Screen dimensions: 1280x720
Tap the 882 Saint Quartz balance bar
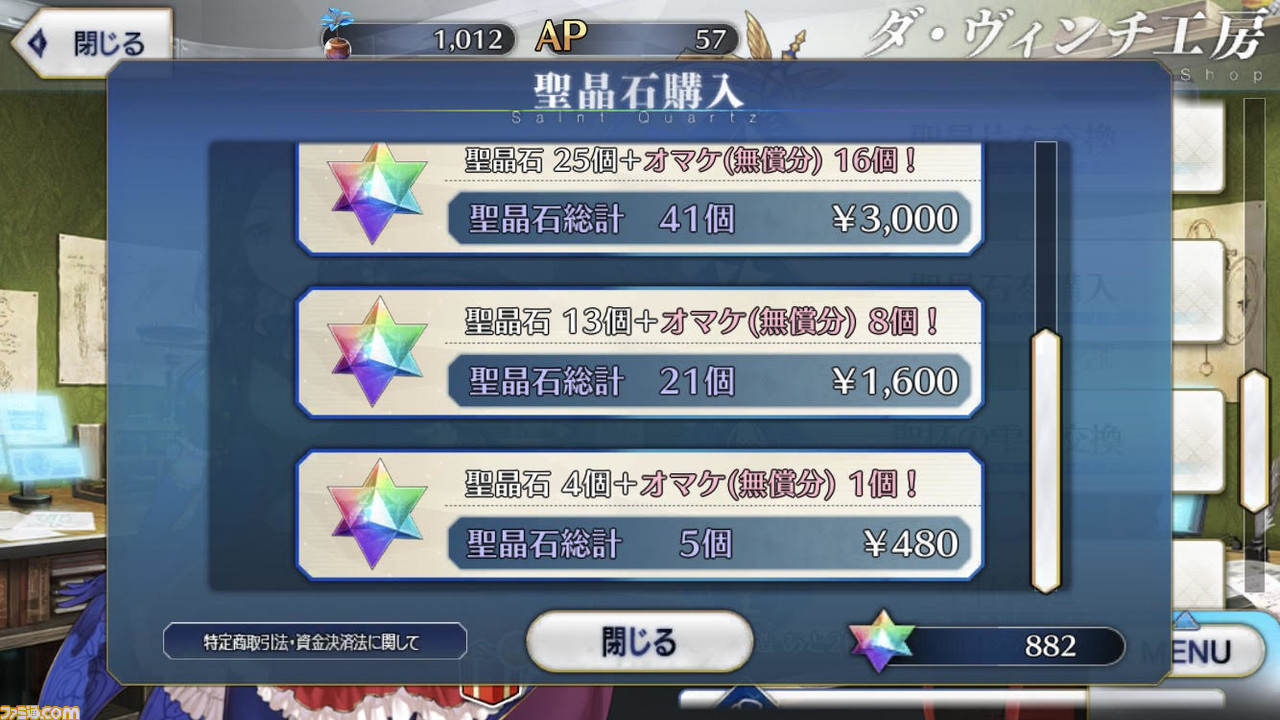point(985,646)
